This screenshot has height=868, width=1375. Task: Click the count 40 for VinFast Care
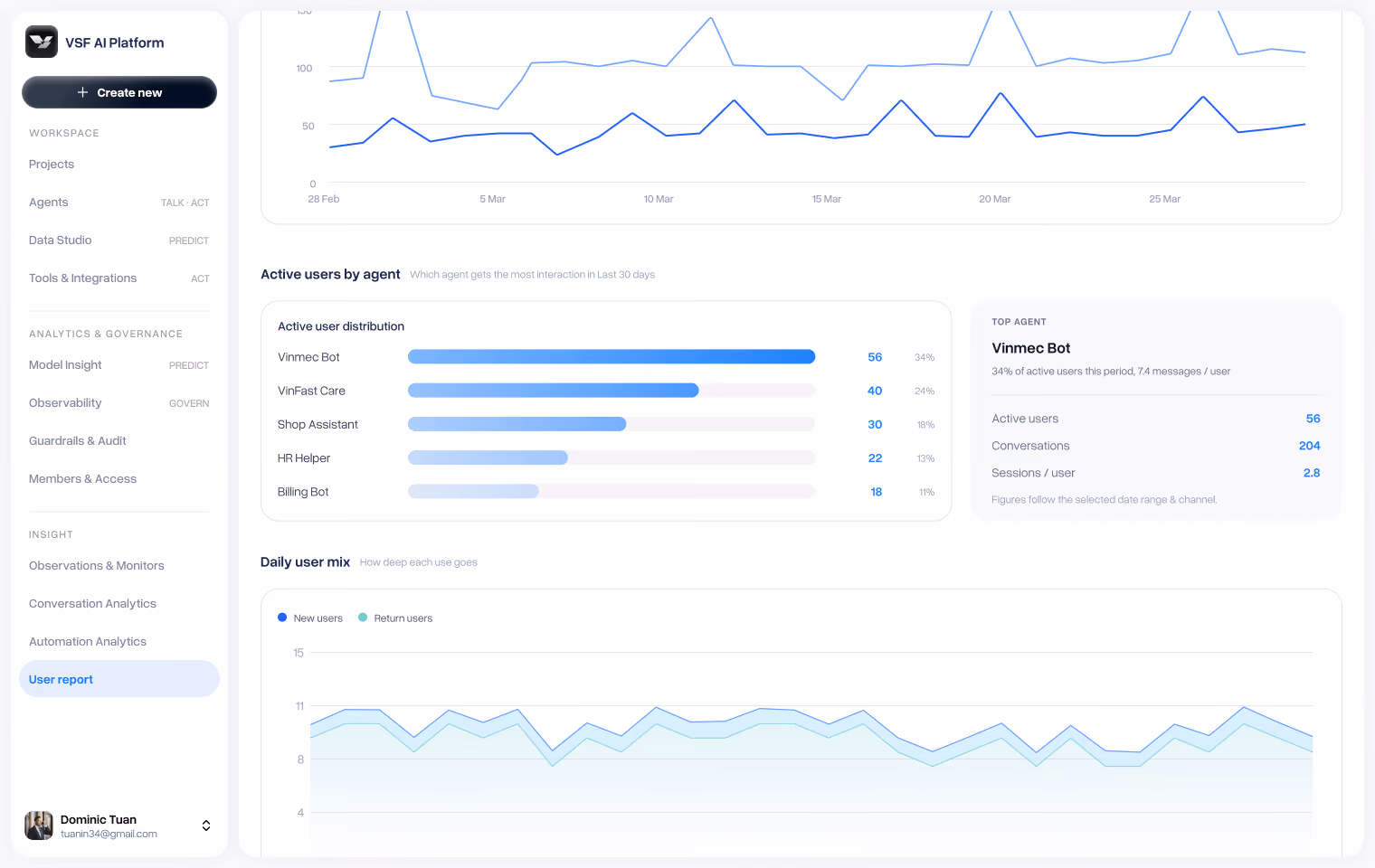coord(875,391)
